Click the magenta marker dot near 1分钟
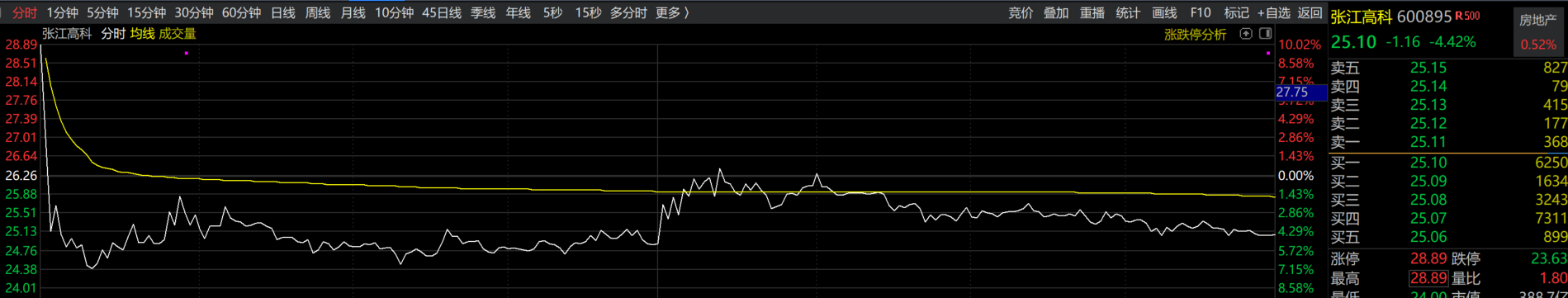The image size is (1568, 298). pyautogui.click(x=187, y=53)
